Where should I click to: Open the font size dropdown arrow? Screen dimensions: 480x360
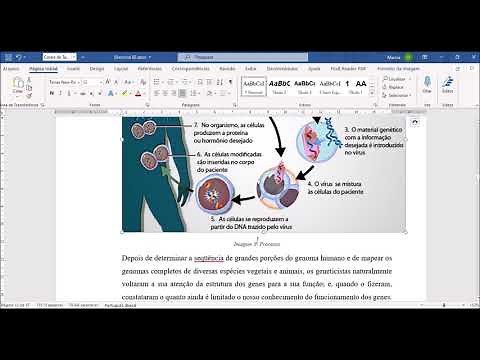coord(101,82)
